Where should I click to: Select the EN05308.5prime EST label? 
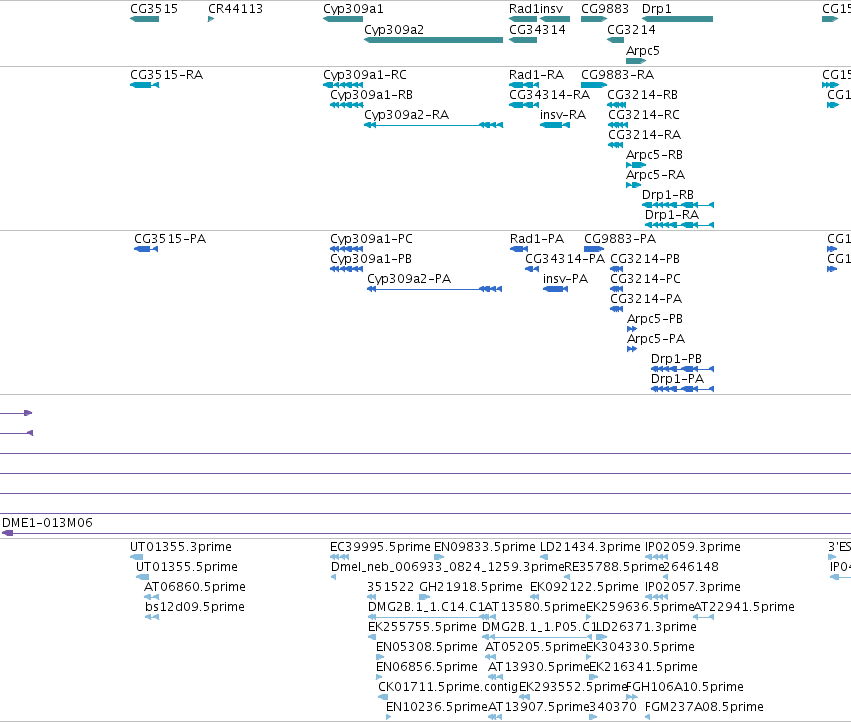[x=427, y=647]
